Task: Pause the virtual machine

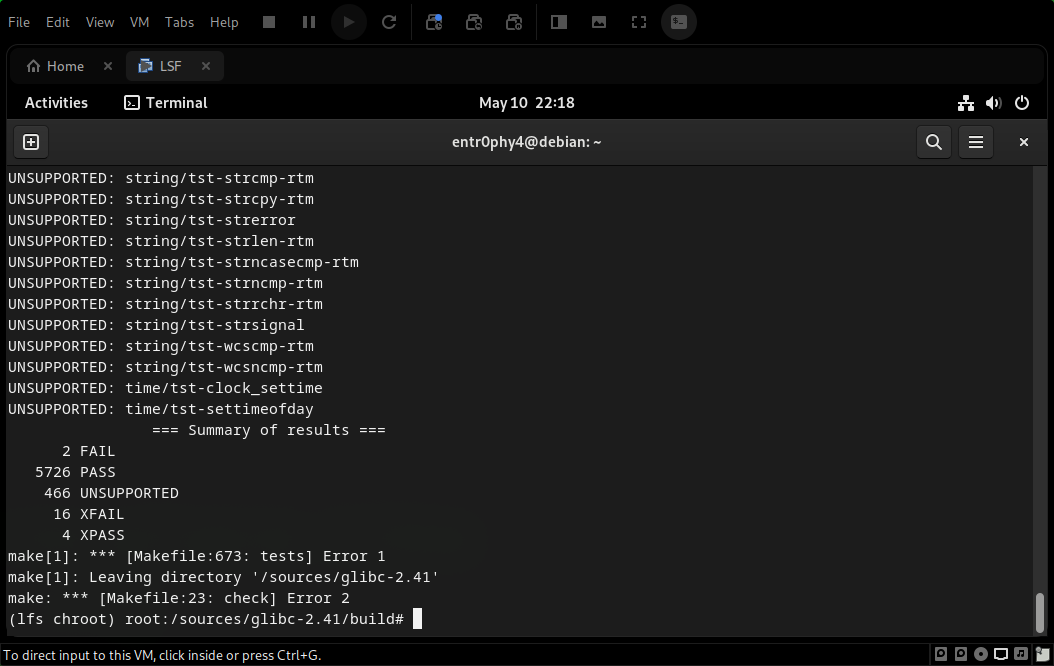Action: click(309, 22)
